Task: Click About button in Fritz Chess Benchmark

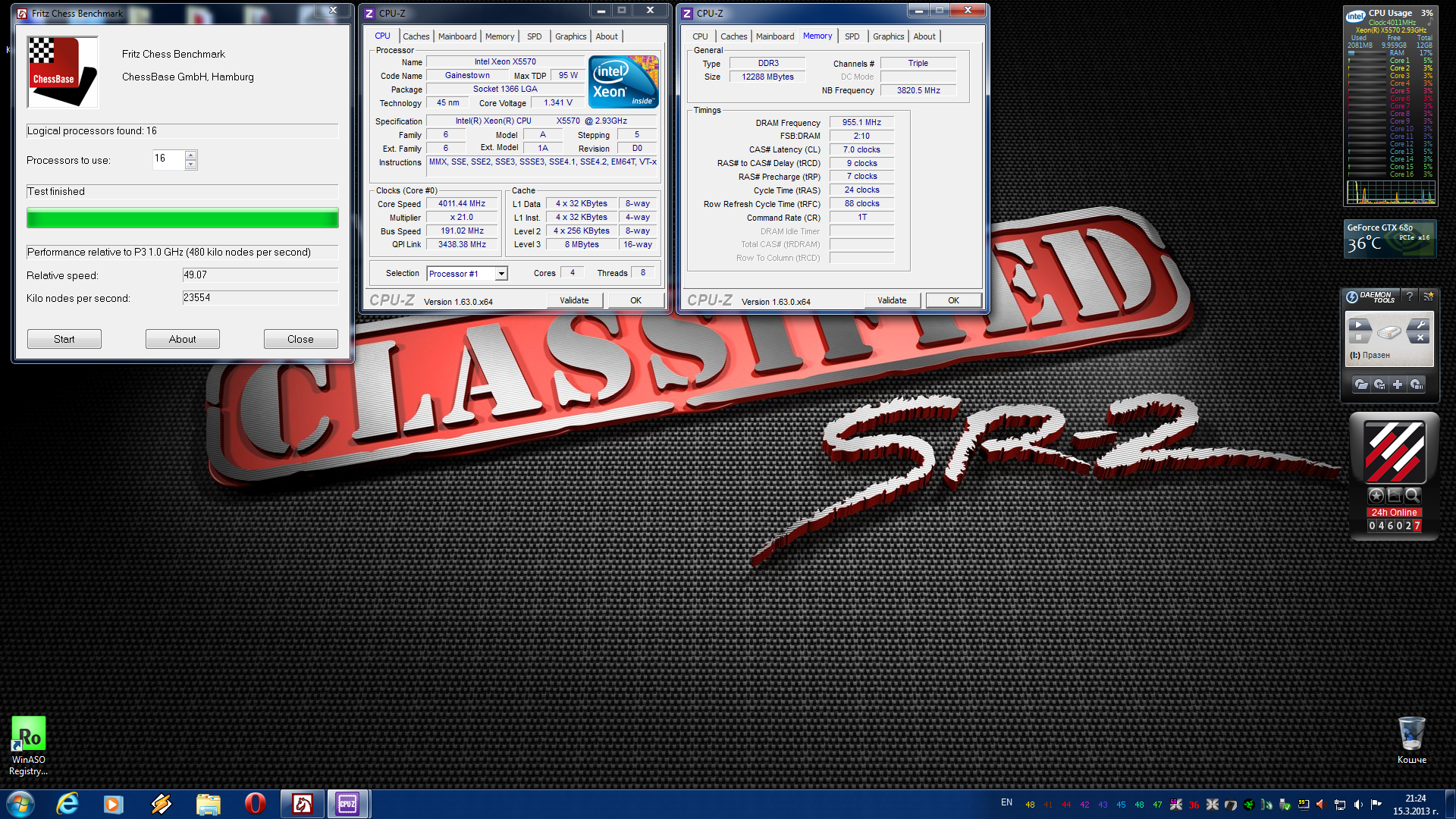Action: [182, 339]
